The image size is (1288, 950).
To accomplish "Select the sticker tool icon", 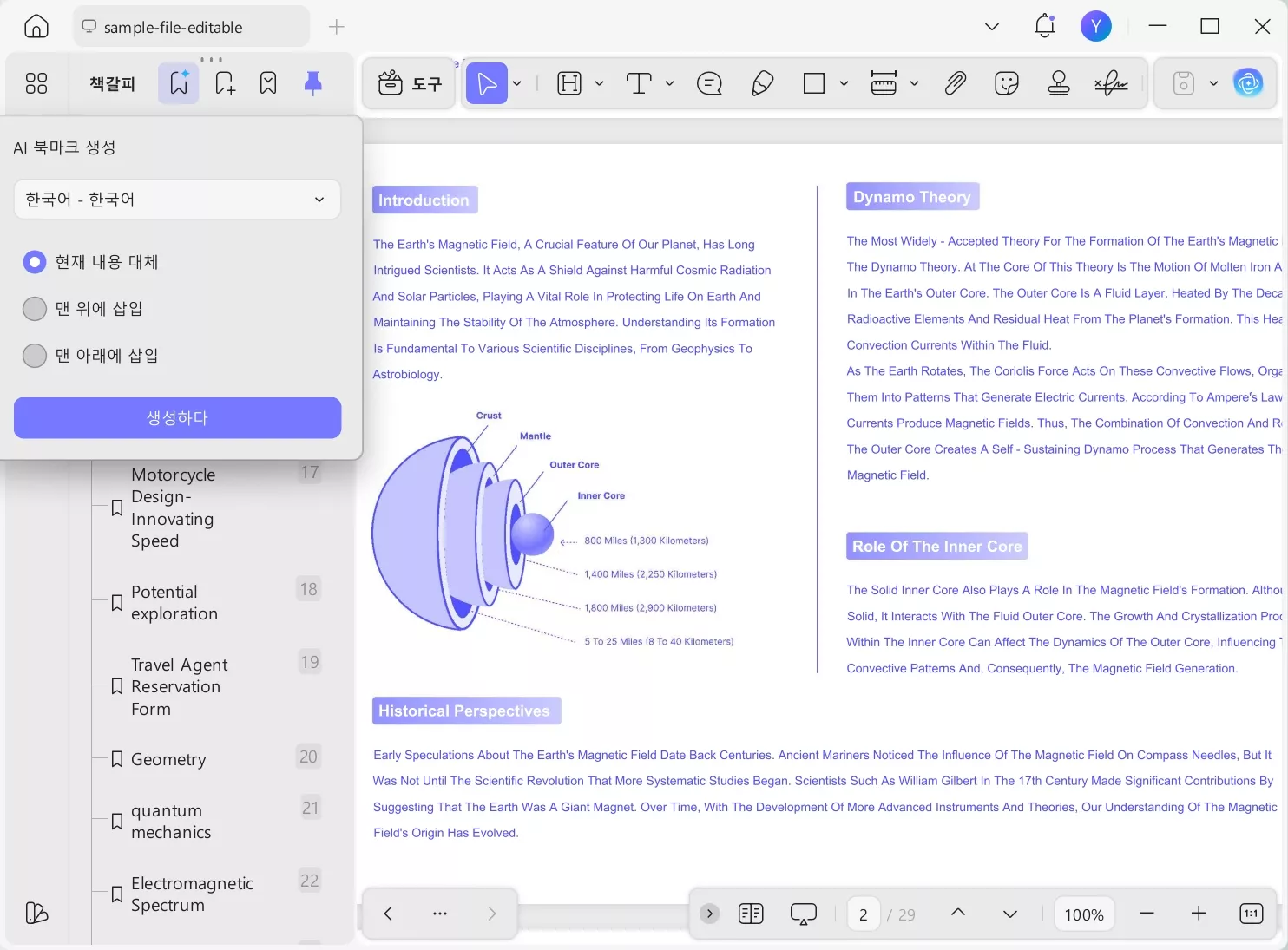I will [1006, 83].
